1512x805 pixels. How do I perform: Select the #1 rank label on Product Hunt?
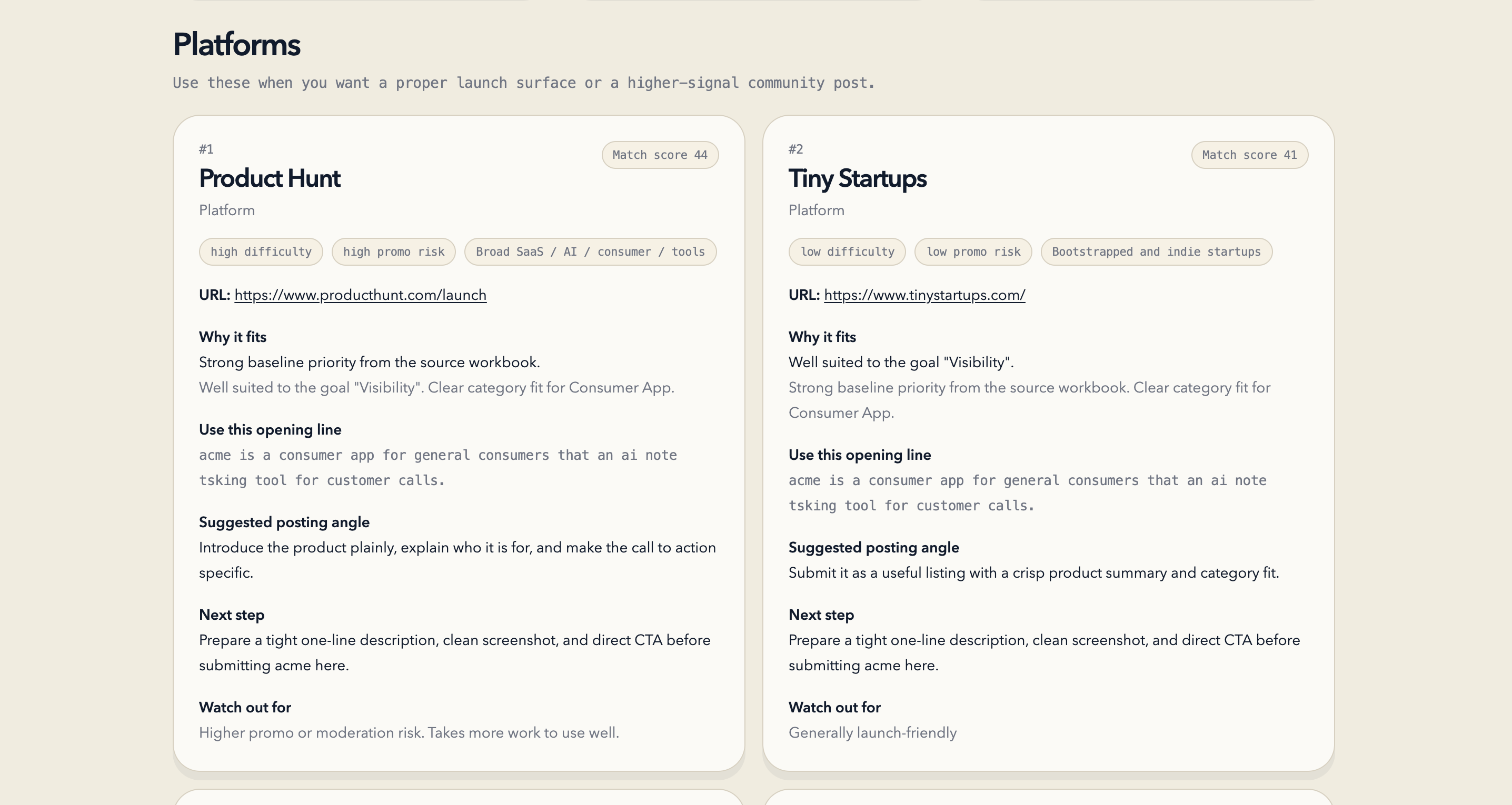tap(206, 149)
